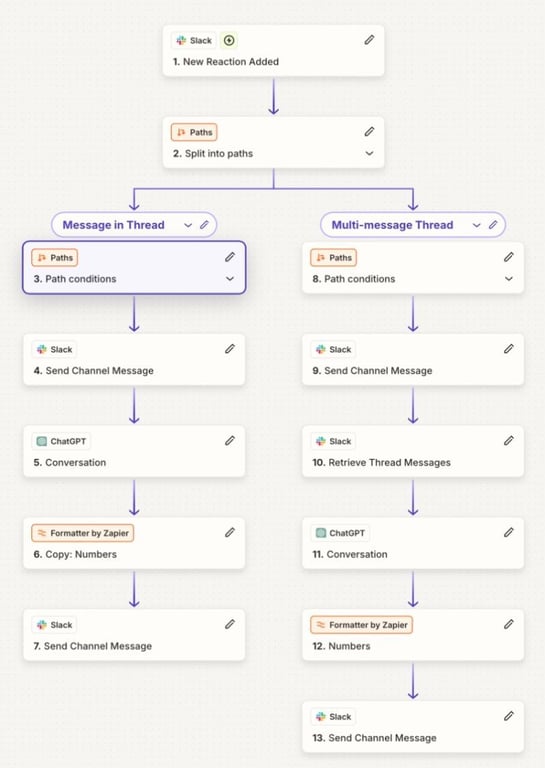Select step 13 Send Channel Message card

413,727
